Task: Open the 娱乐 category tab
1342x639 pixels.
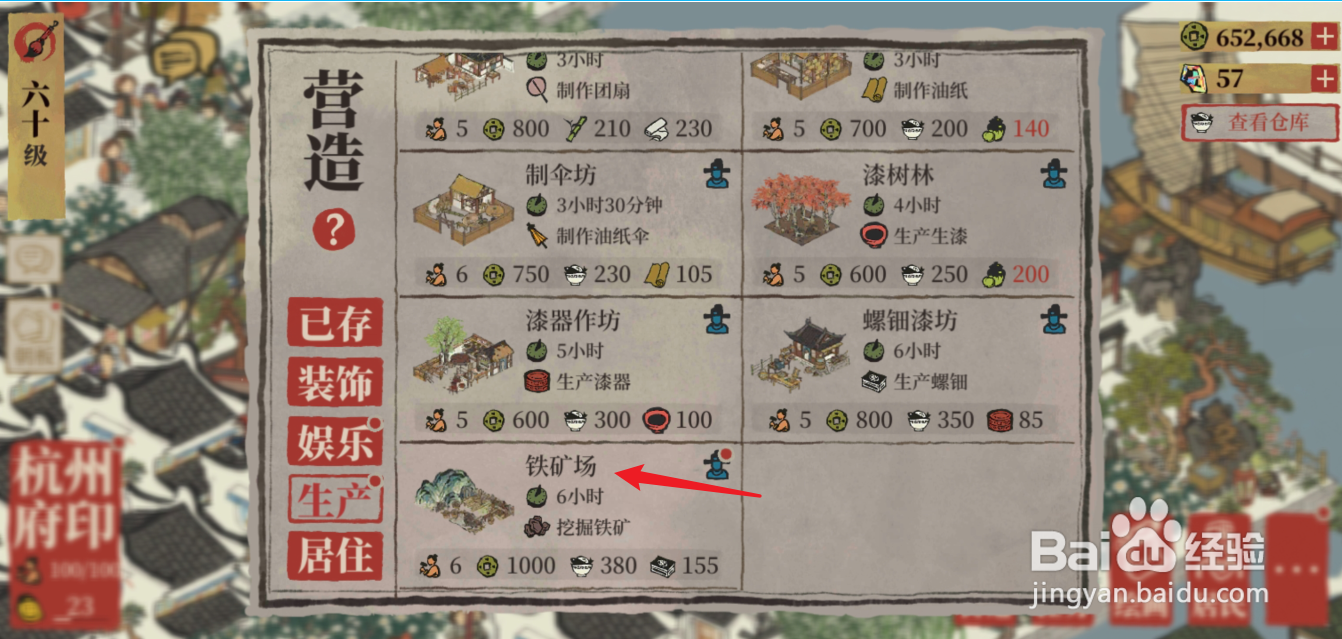Action: (335, 441)
